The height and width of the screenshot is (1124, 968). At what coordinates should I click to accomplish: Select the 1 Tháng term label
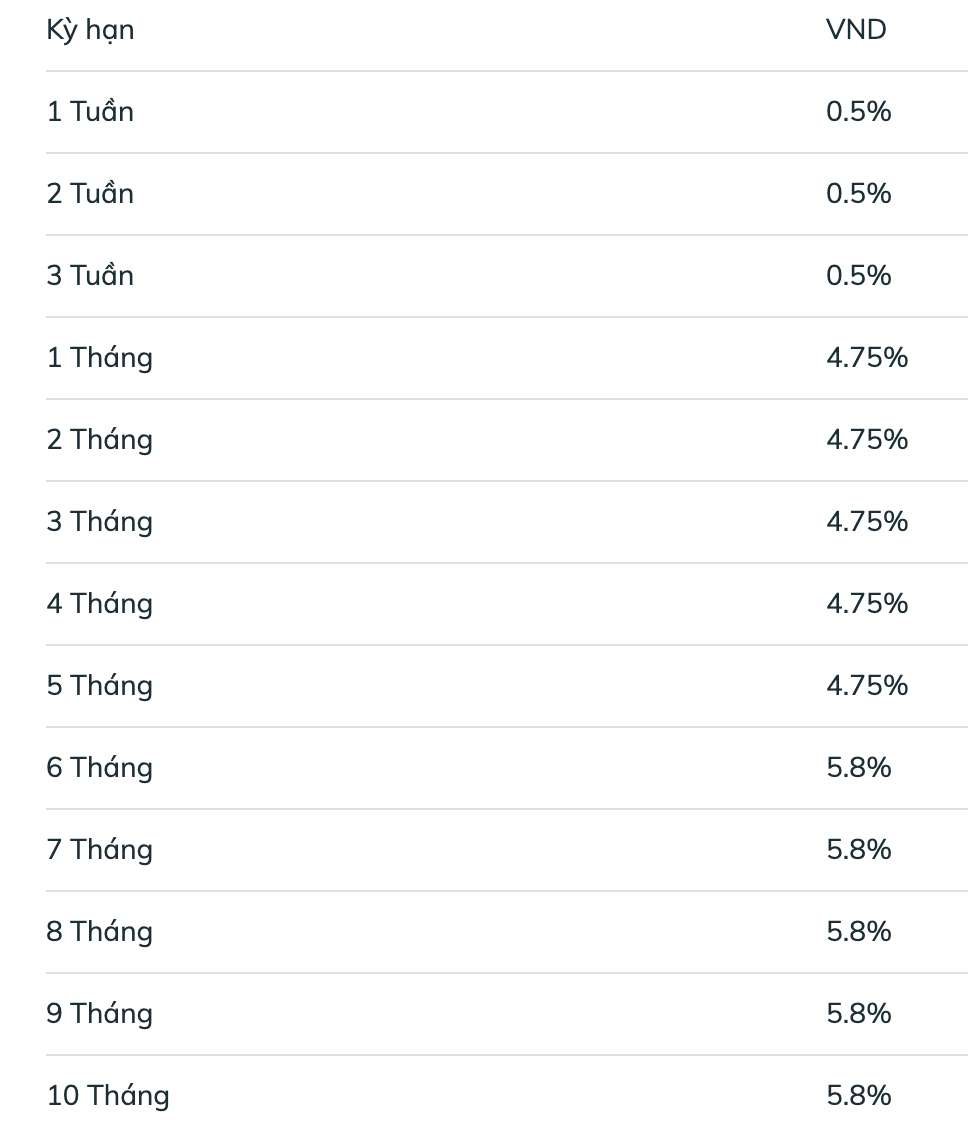click(x=100, y=358)
